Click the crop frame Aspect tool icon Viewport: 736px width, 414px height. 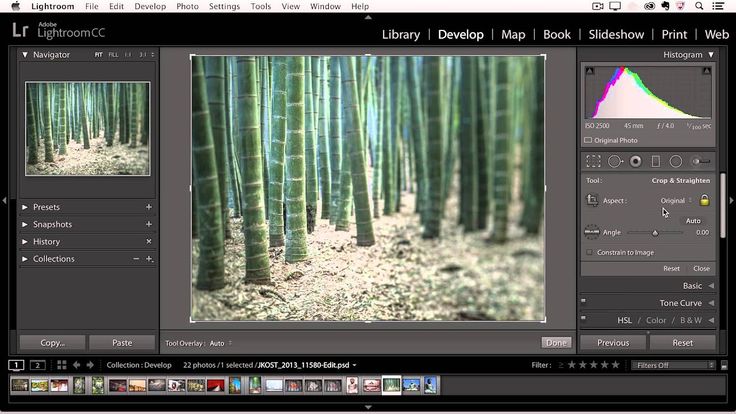point(592,200)
